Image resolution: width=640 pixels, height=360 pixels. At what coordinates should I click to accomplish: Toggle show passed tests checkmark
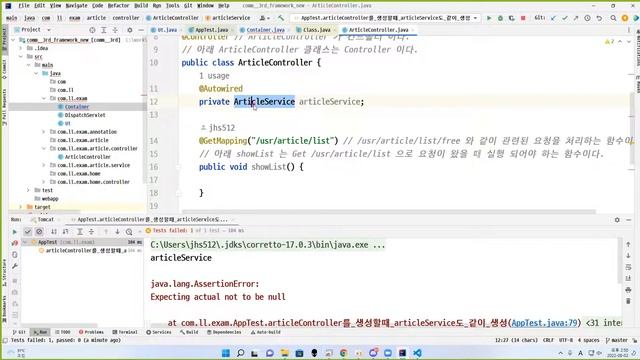tap(28, 231)
